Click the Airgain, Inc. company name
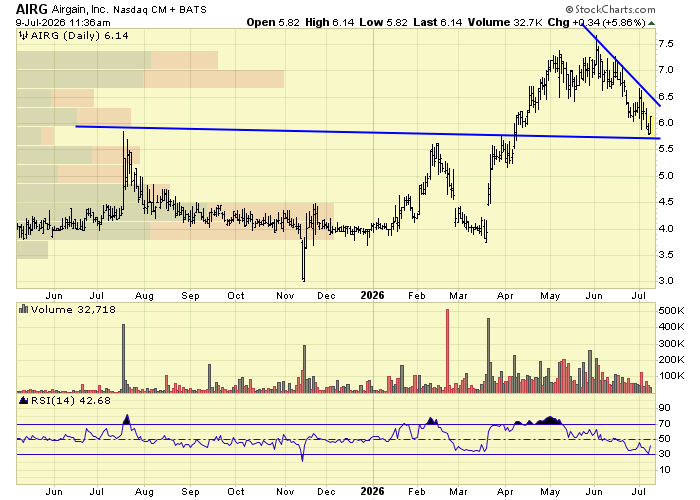 (80, 9)
